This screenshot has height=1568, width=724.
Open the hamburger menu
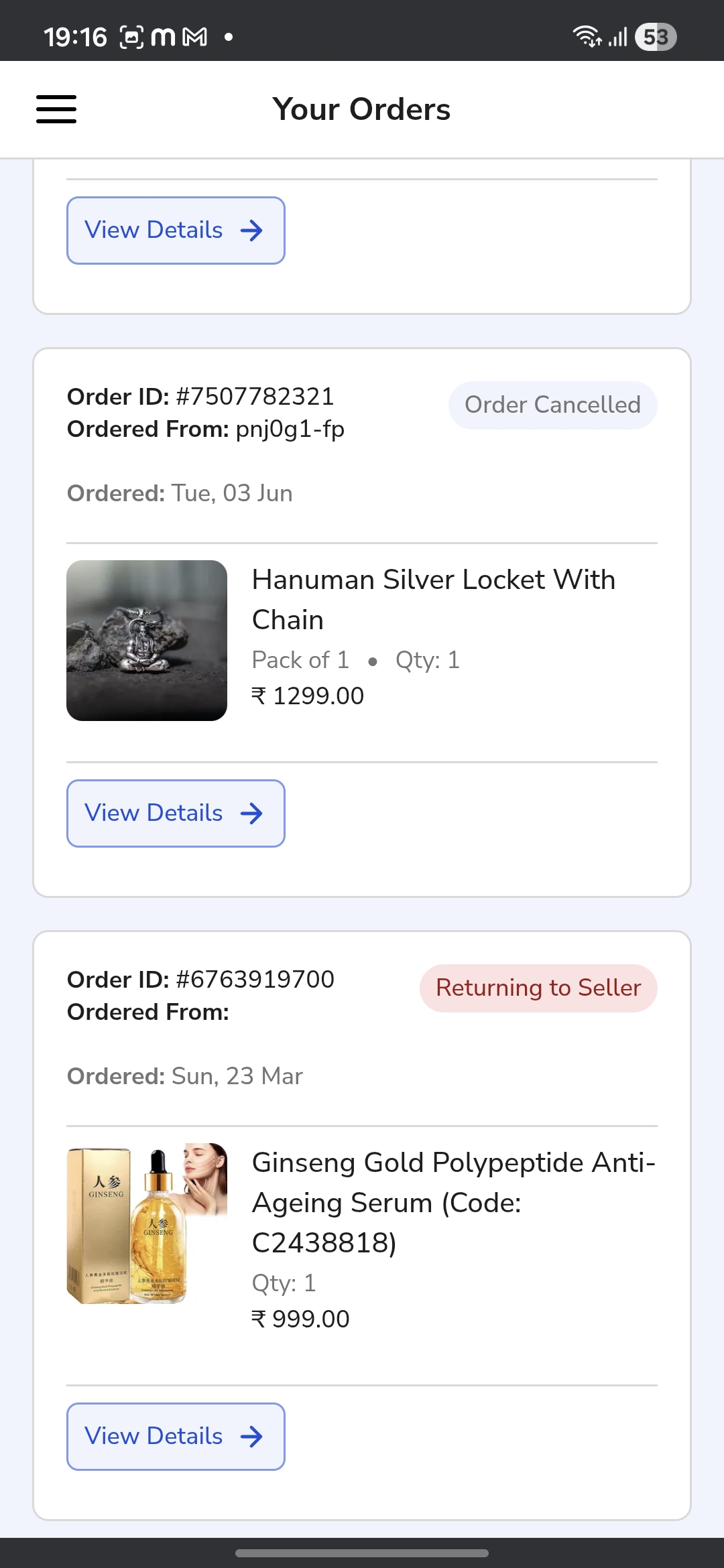56,109
